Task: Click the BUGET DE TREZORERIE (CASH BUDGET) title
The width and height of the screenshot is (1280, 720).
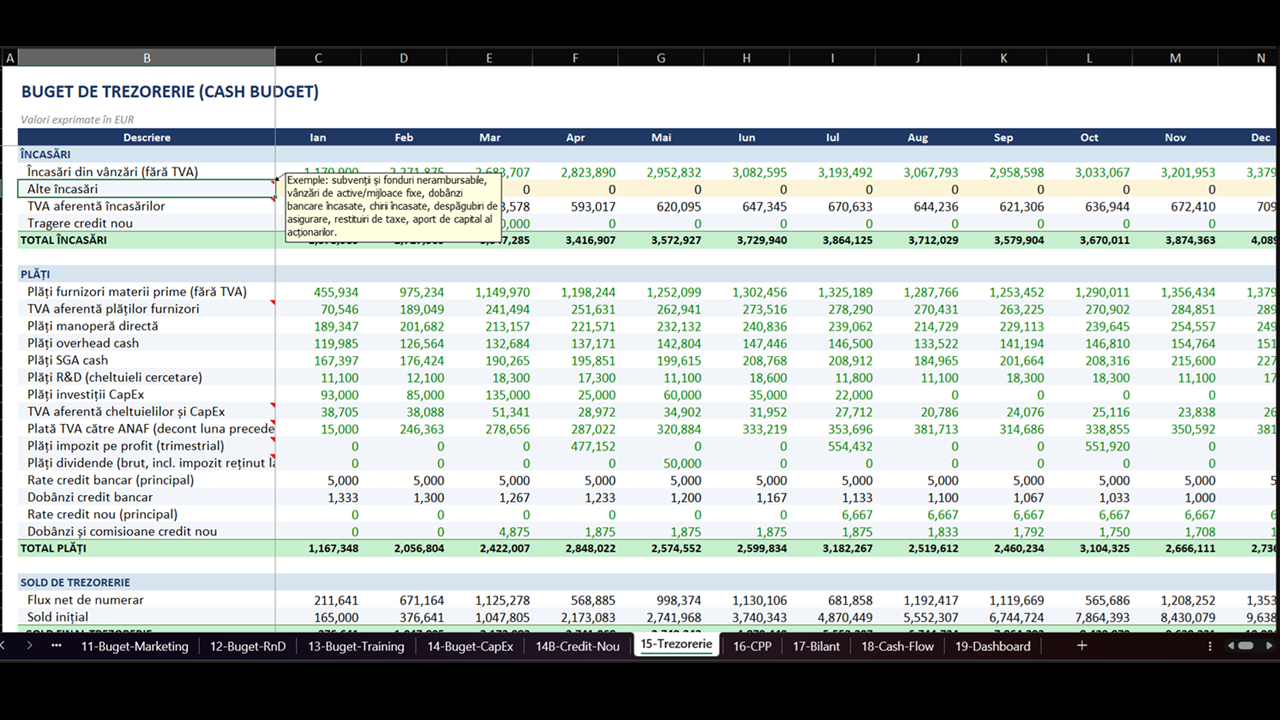Action: point(170,92)
